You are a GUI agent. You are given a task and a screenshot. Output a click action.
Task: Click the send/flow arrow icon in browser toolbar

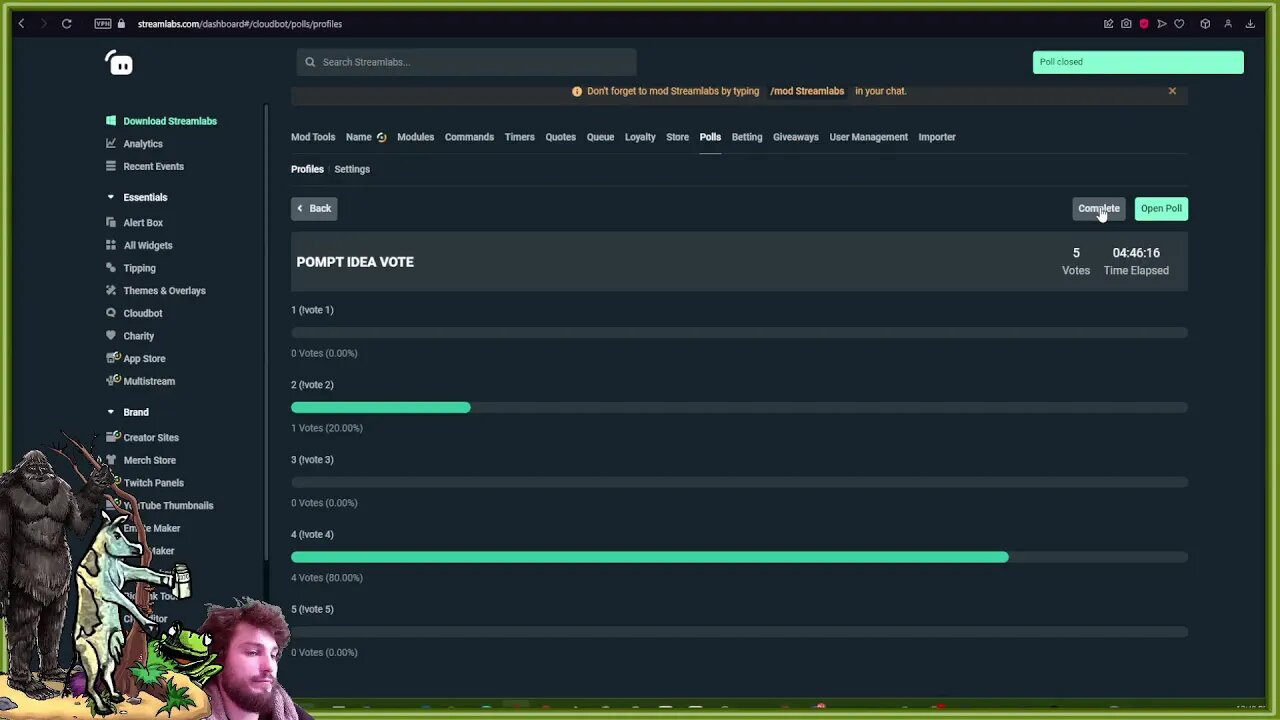click(1162, 24)
